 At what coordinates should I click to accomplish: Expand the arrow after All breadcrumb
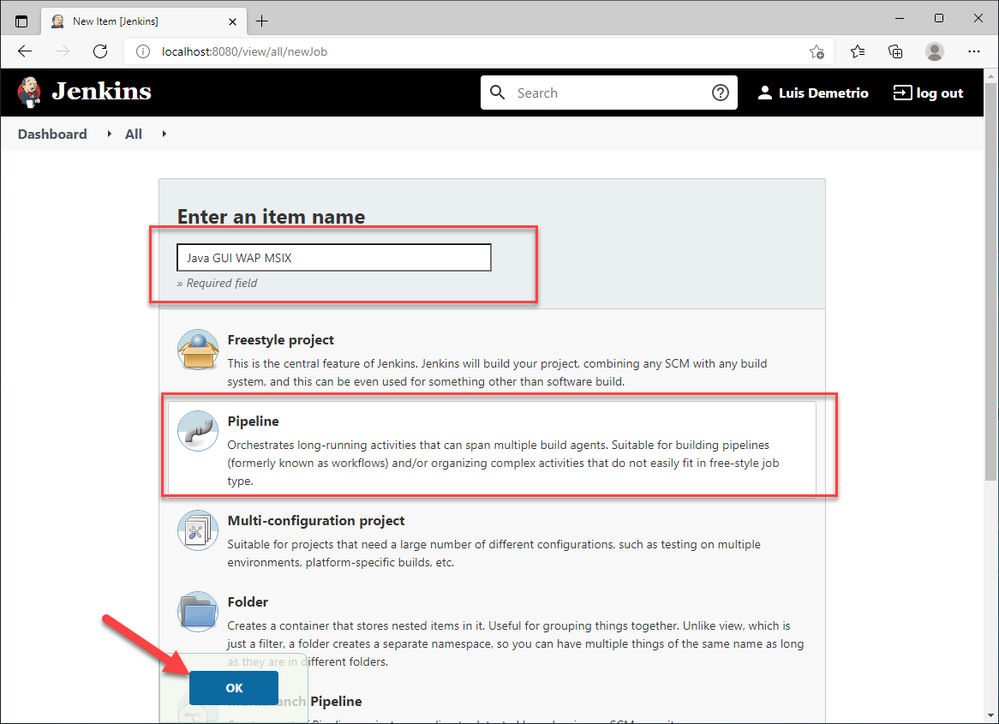point(164,134)
